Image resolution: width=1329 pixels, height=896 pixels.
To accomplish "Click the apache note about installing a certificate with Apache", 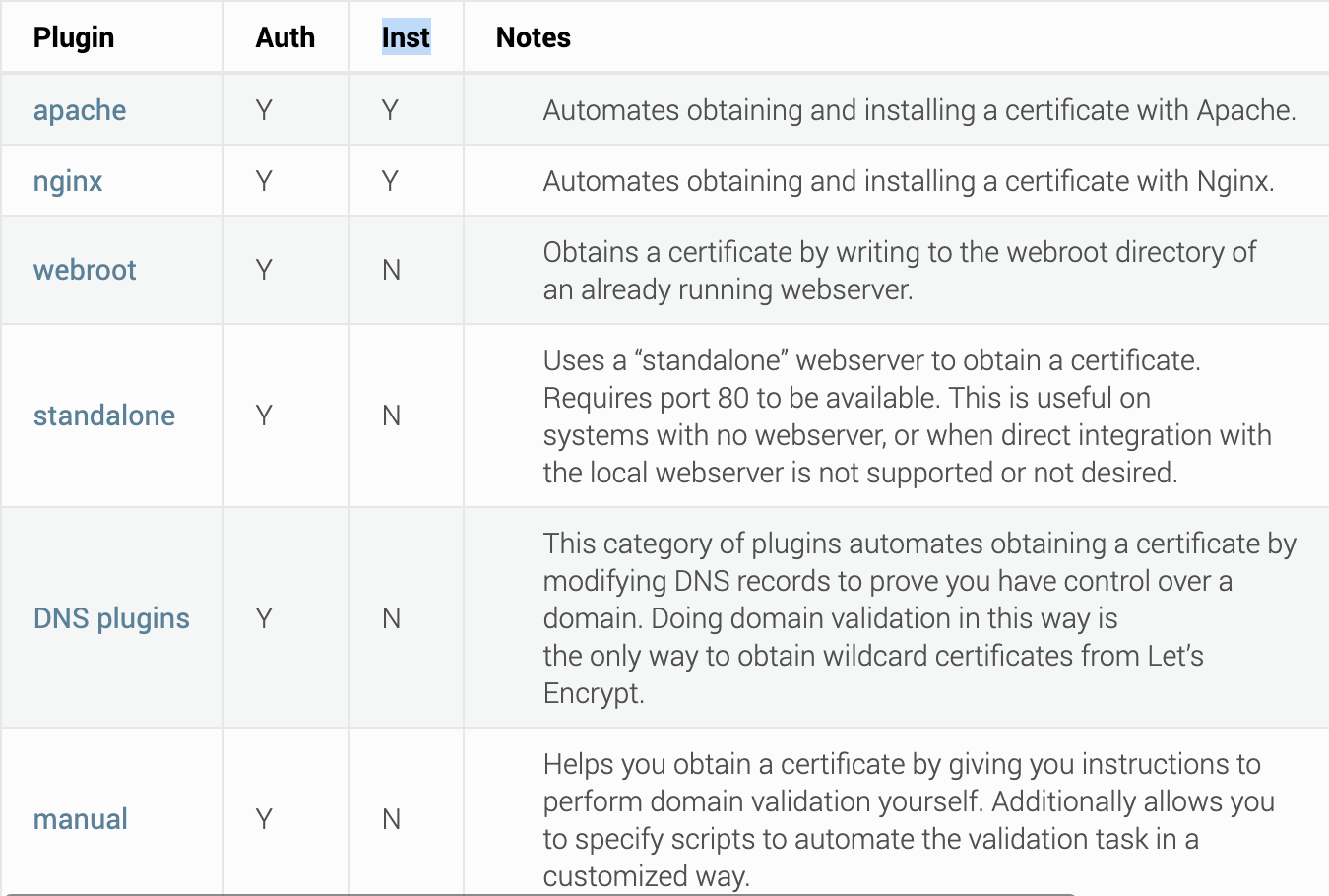I will 919,110.
